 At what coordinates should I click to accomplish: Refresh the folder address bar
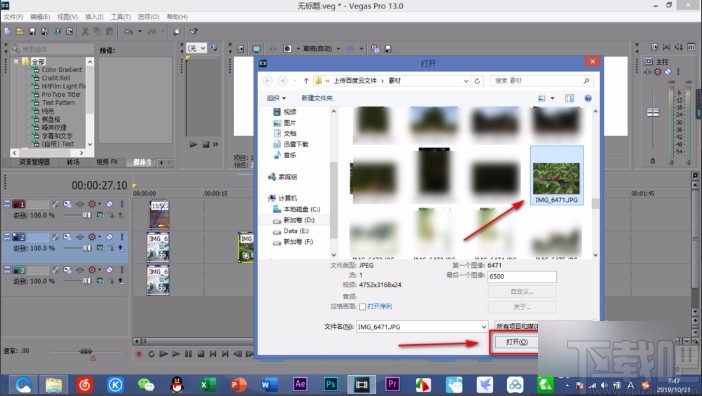(x=477, y=81)
